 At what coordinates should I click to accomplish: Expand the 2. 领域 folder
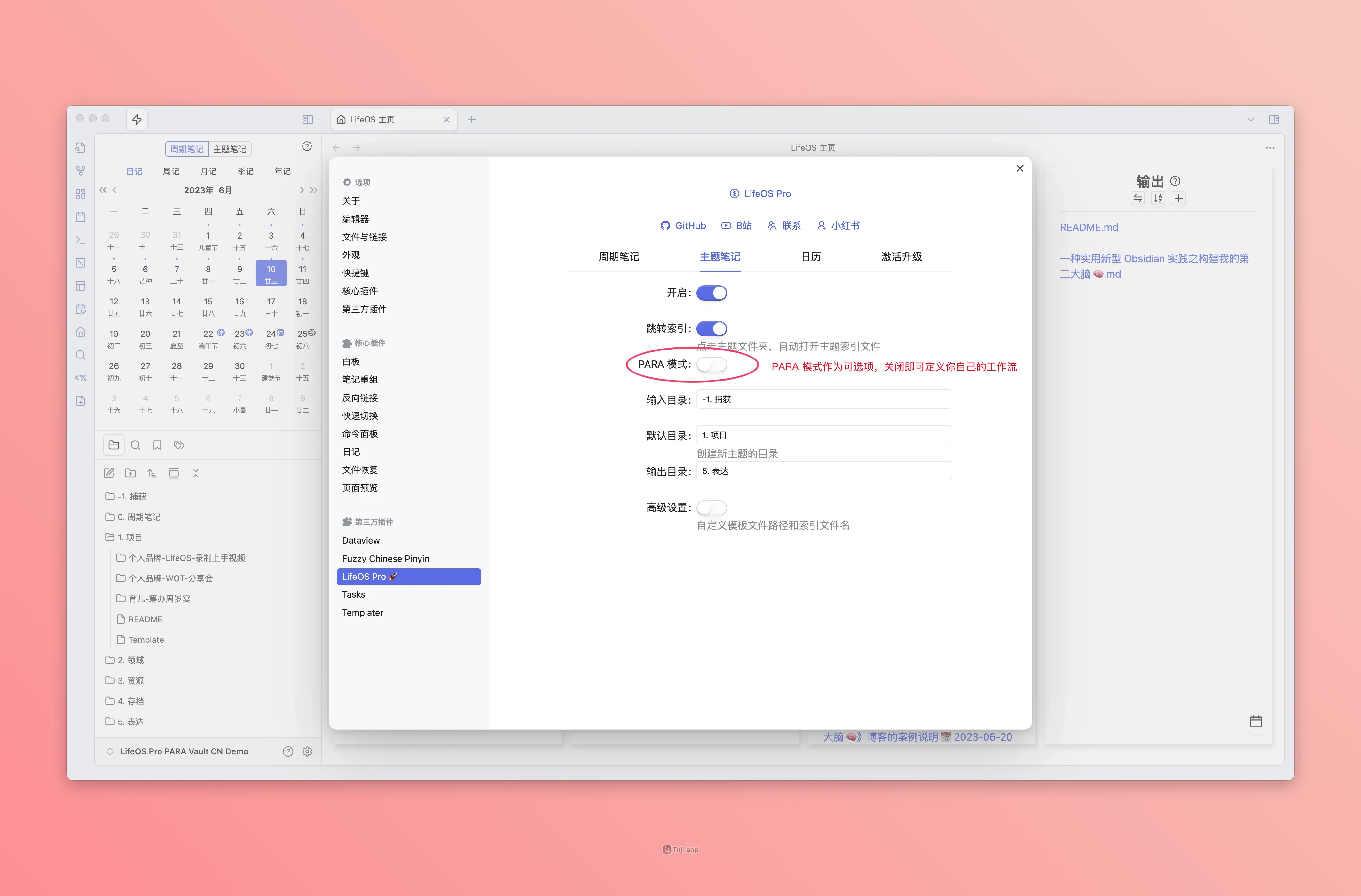point(130,660)
